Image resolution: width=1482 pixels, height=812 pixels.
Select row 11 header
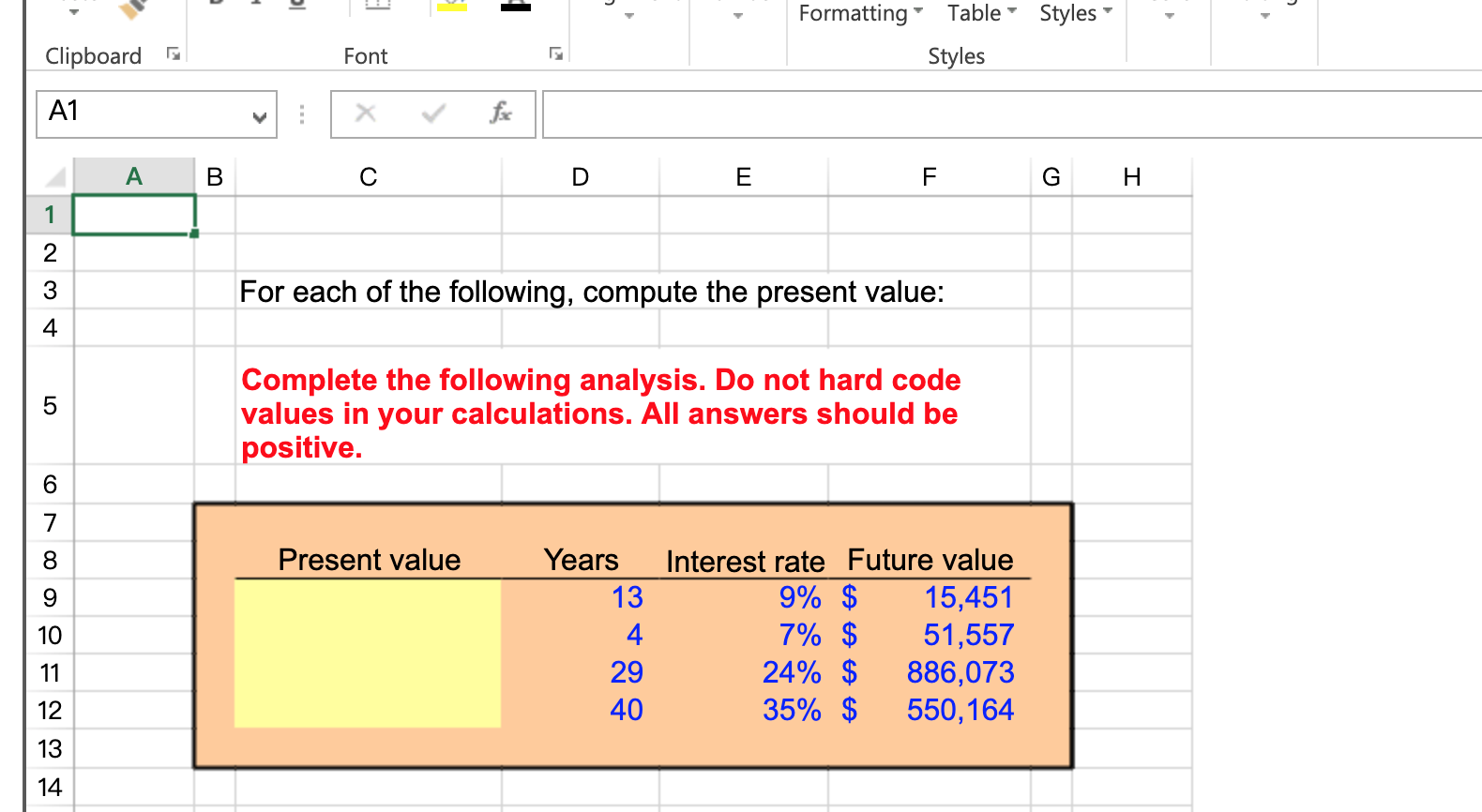pyautogui.click(x=50, y=672)
